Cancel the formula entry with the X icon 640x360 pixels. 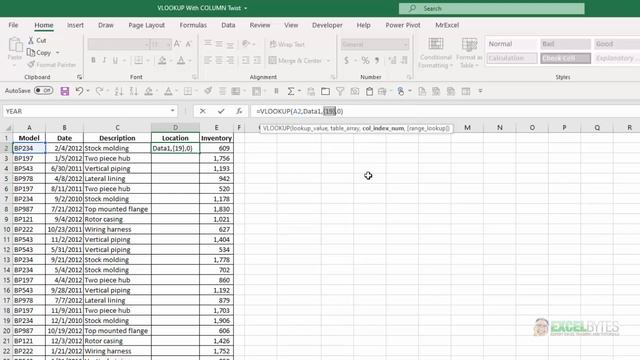tap(202, 111)
